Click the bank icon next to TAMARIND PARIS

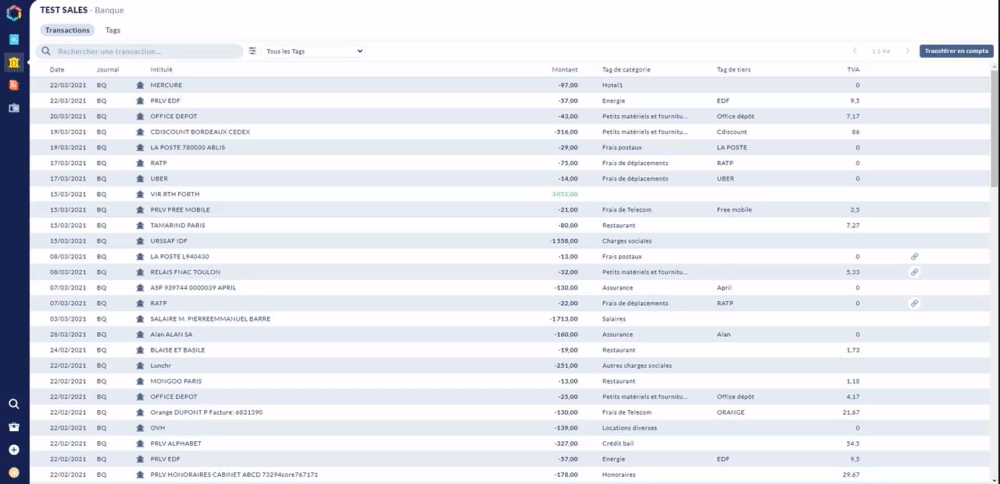[x=140, y=225]
